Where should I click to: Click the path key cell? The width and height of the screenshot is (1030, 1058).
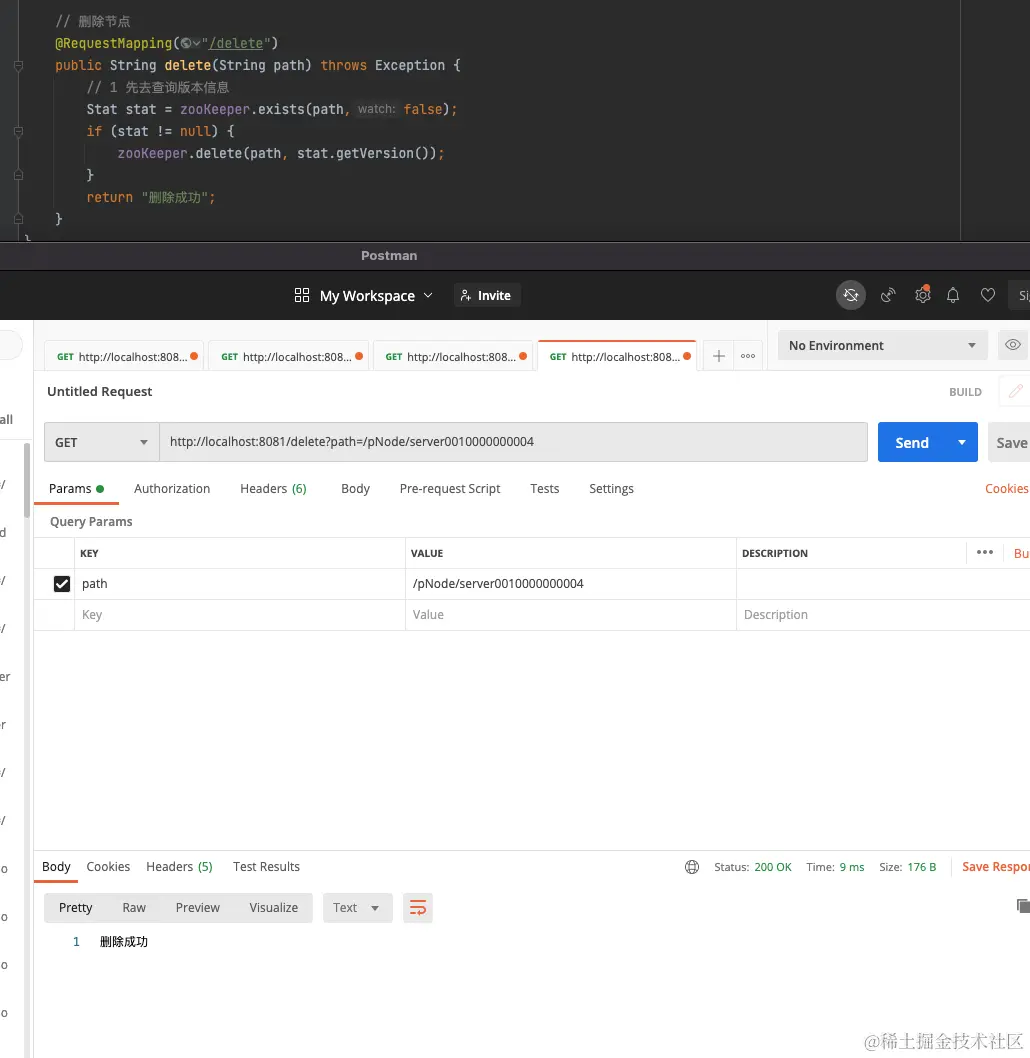(239, 584)
